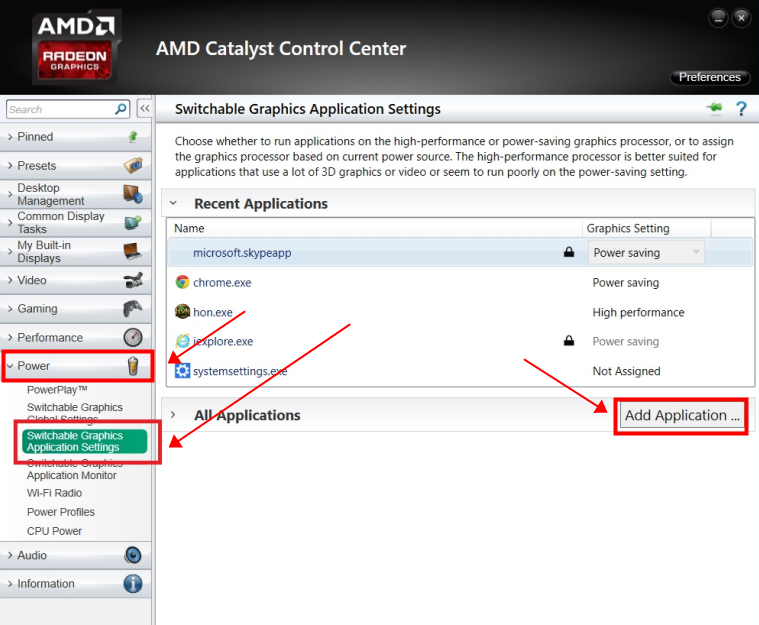
Task: Click the systemsettings.exe gear icon
Action: tap(182, 371)
